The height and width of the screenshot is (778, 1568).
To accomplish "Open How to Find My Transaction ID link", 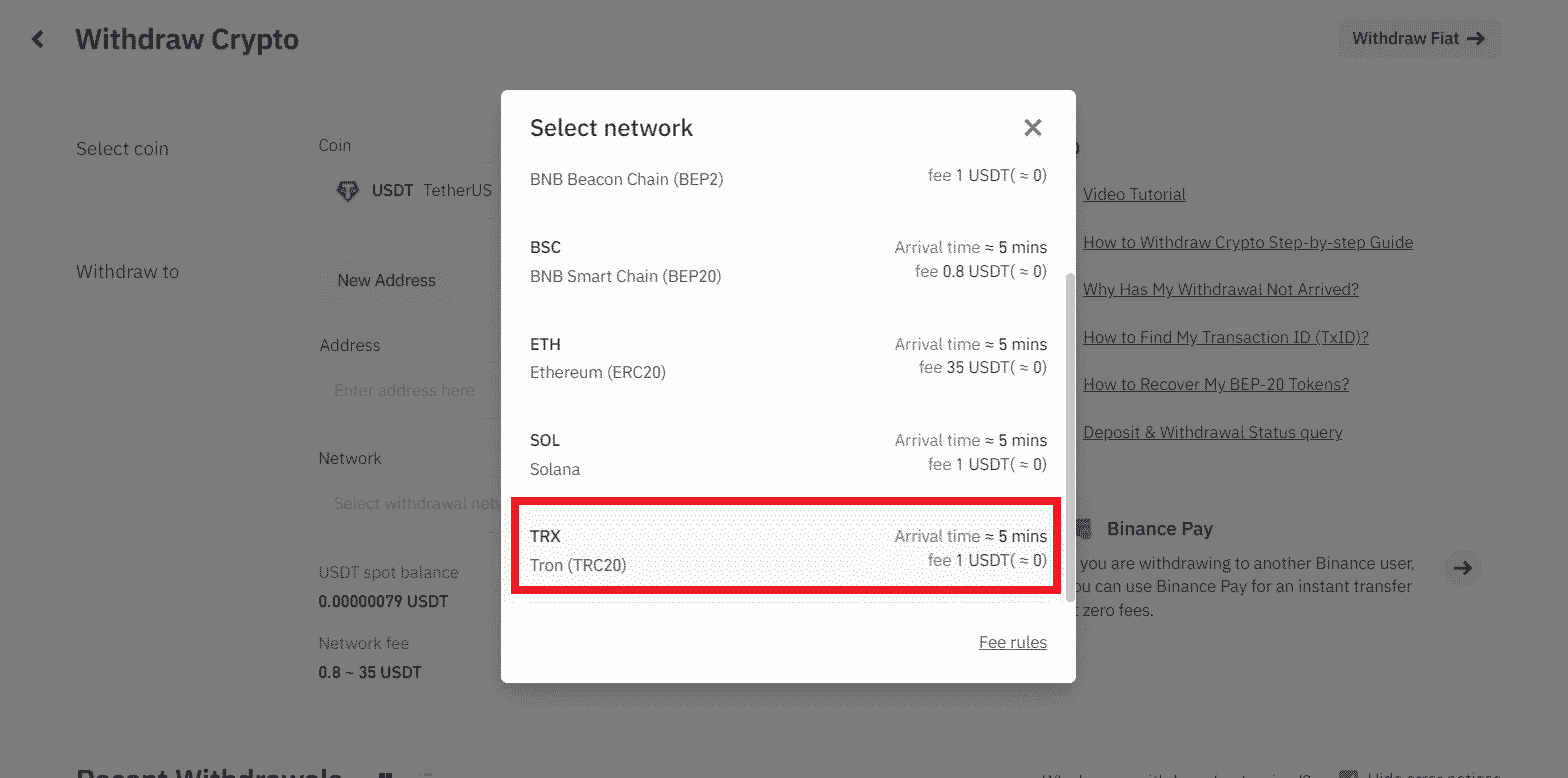I will [x=1226, y=337].
